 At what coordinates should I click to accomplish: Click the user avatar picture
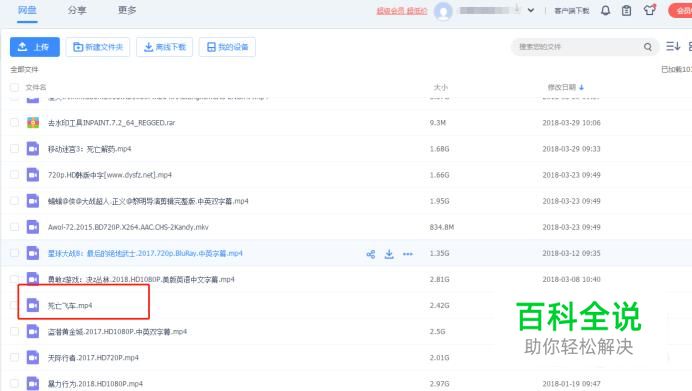pos(443,11)
